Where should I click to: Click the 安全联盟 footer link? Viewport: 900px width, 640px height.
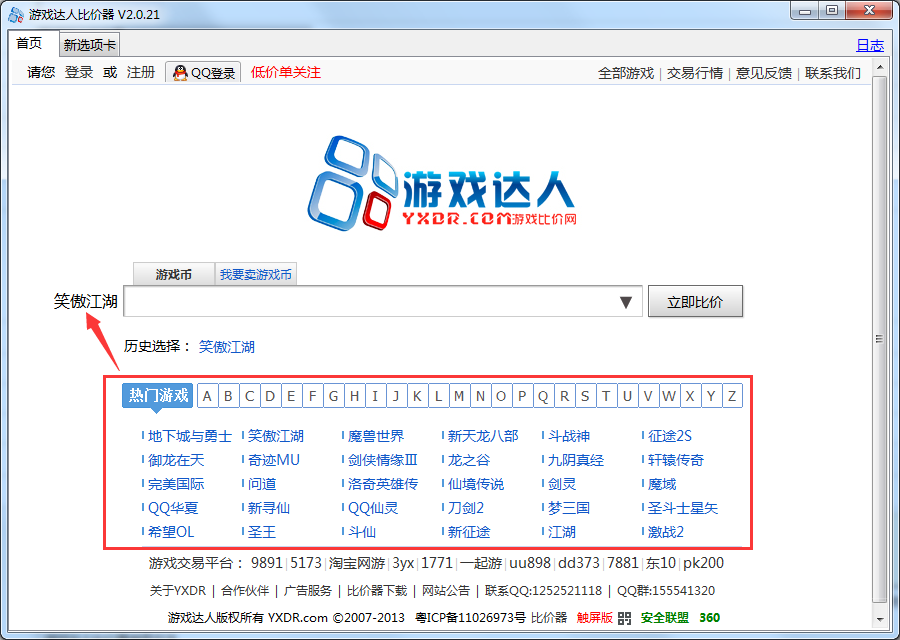pos(665,618)
